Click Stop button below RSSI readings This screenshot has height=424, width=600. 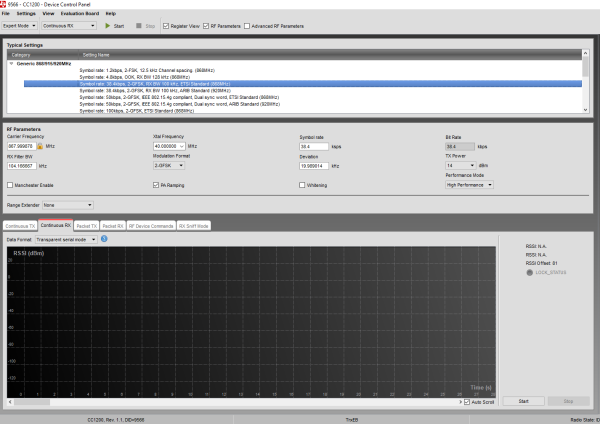568,401
